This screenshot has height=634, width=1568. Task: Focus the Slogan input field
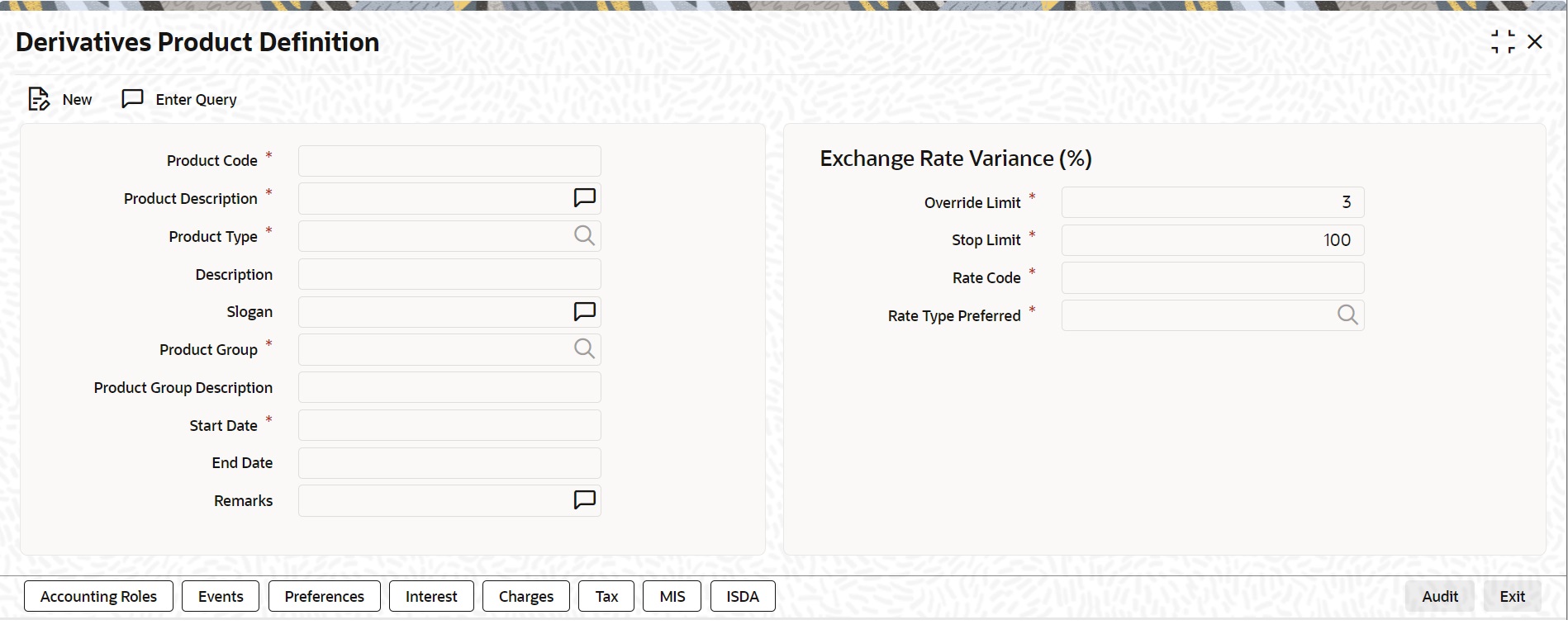[x=449, y=311]
